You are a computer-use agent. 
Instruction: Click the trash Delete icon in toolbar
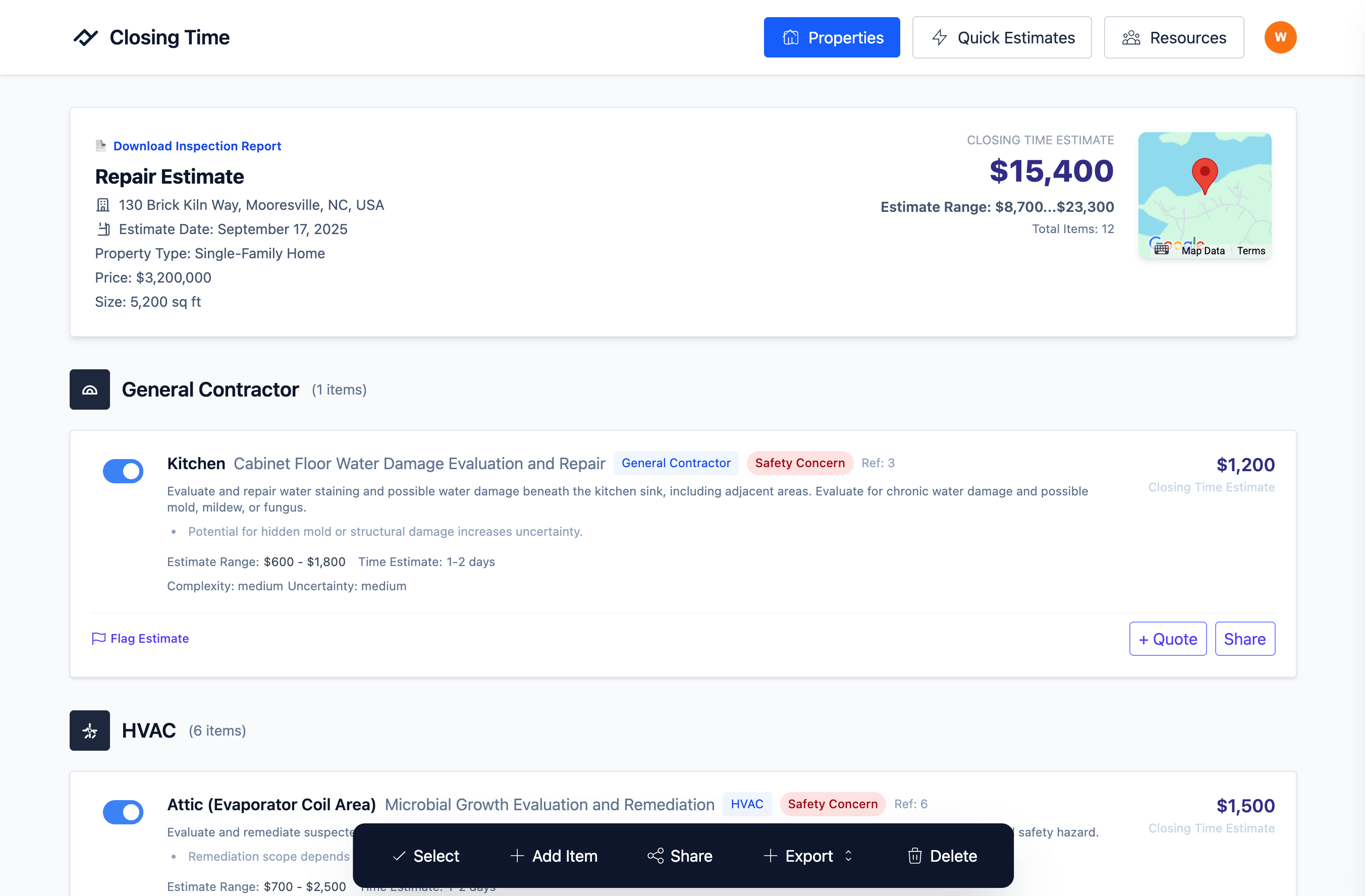coord(914,856)
